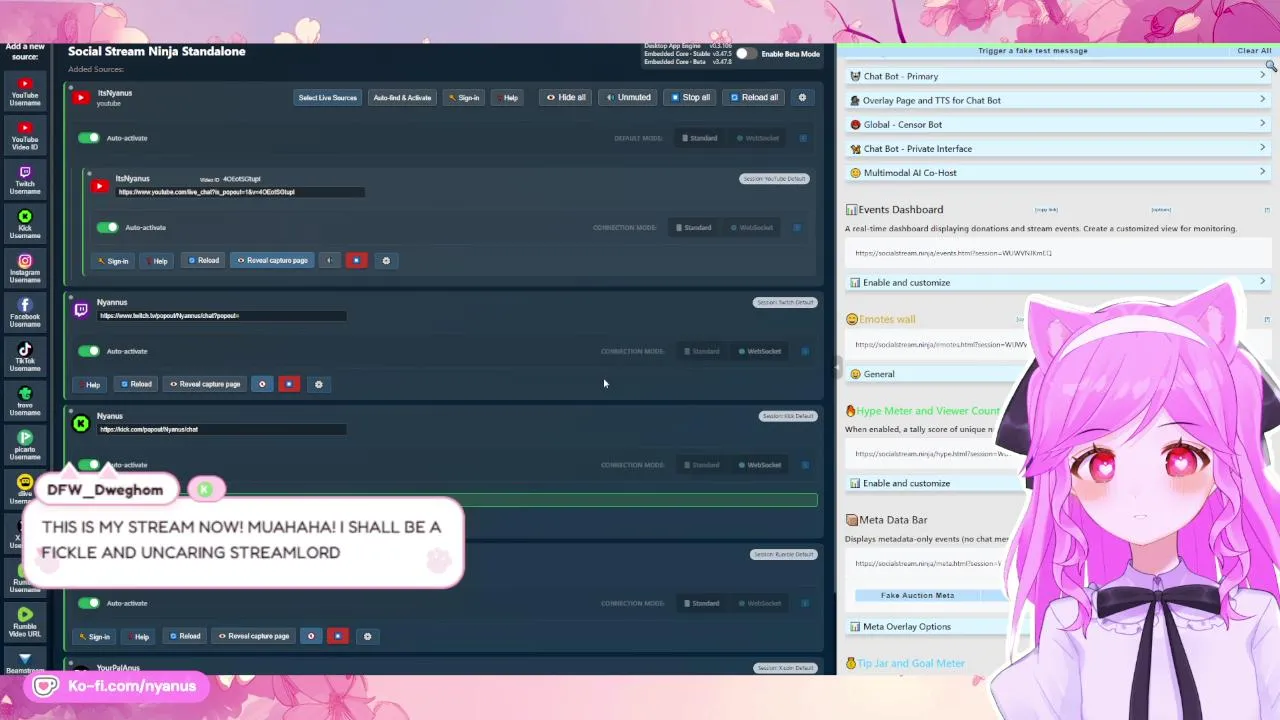Add a Trovo Username source
The width and height of the screenshot is (1280, 720).
tap(25, 401)
